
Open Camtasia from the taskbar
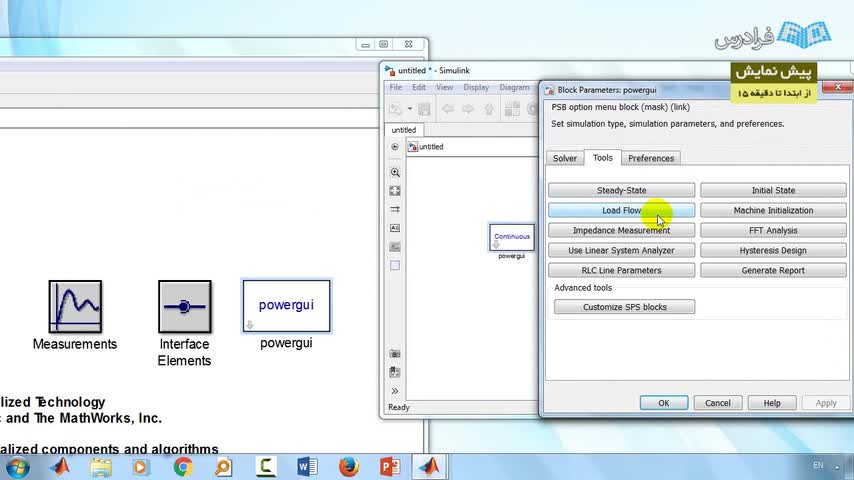(x=266, y=467)
